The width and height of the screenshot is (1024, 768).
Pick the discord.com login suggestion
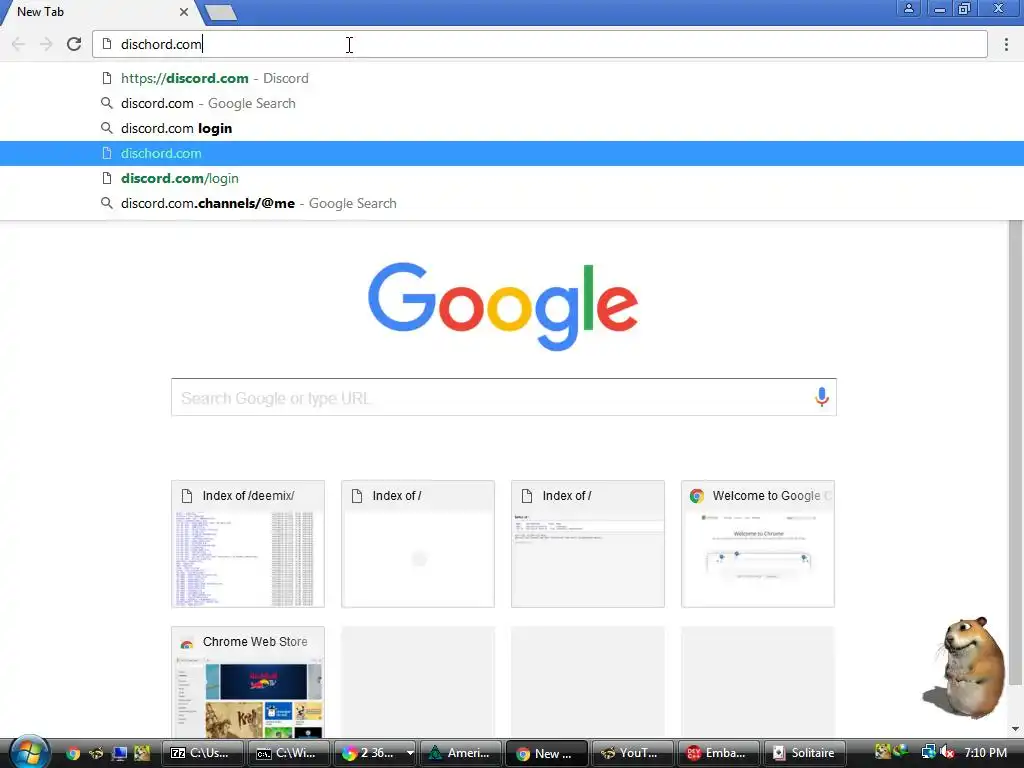[512, 128]
